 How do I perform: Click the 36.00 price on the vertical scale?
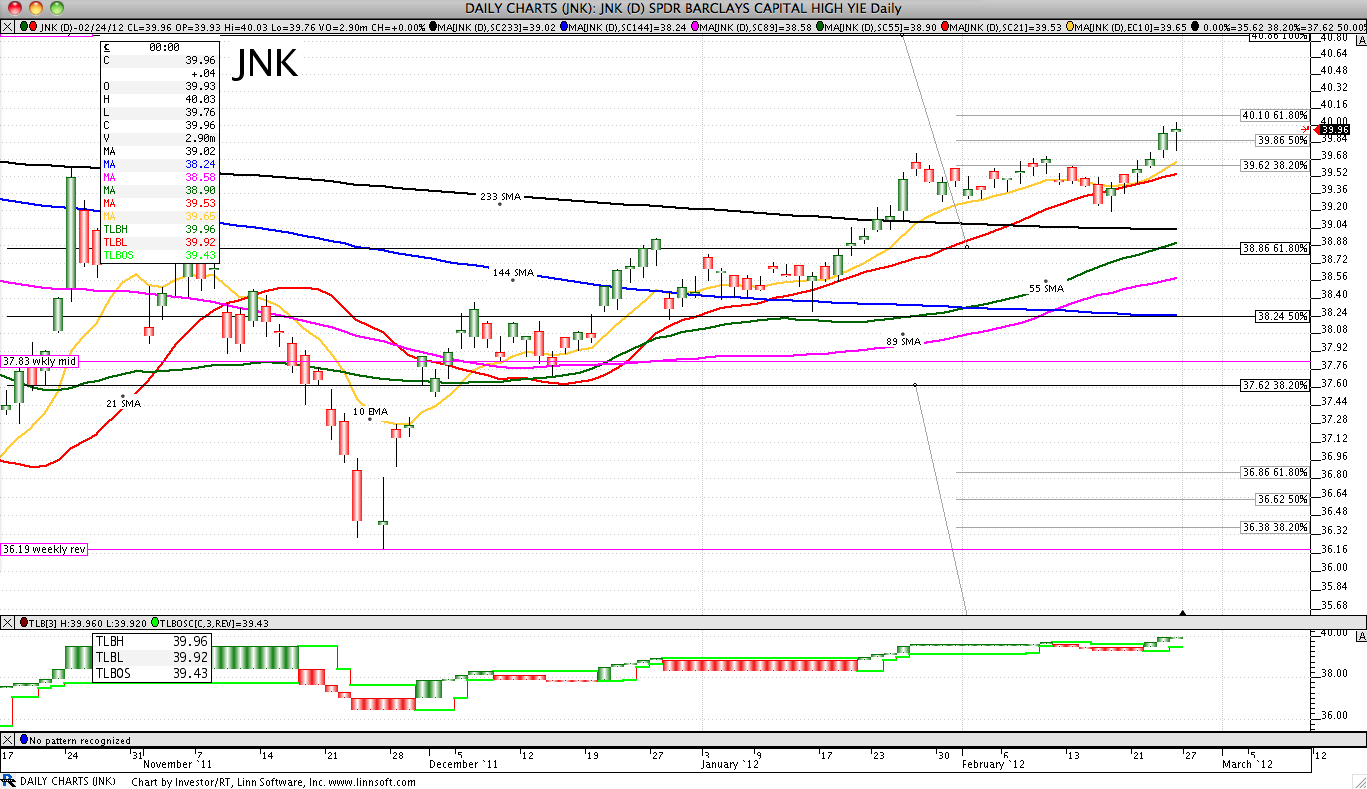1334,568
